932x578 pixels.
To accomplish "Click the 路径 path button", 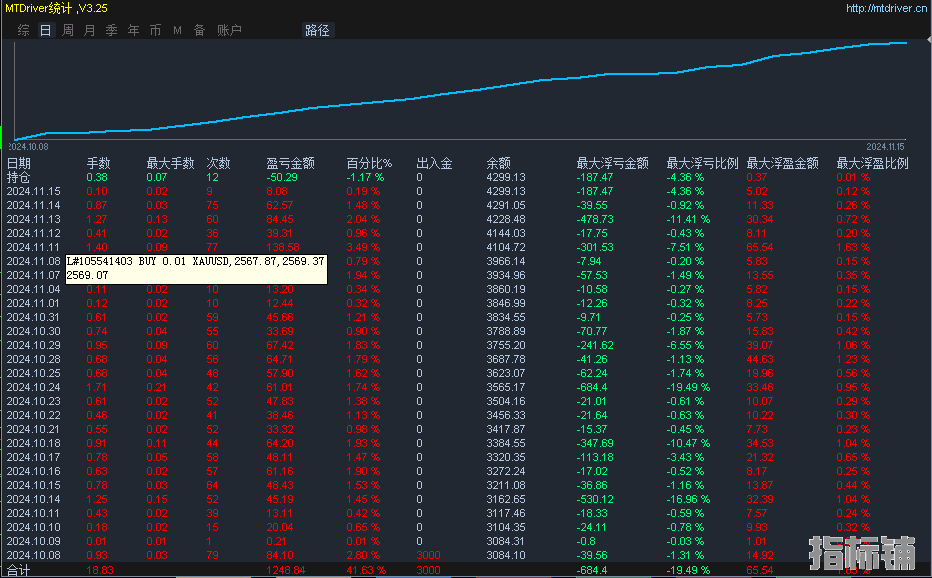I will pyautogui.click(x=317, y=30).
